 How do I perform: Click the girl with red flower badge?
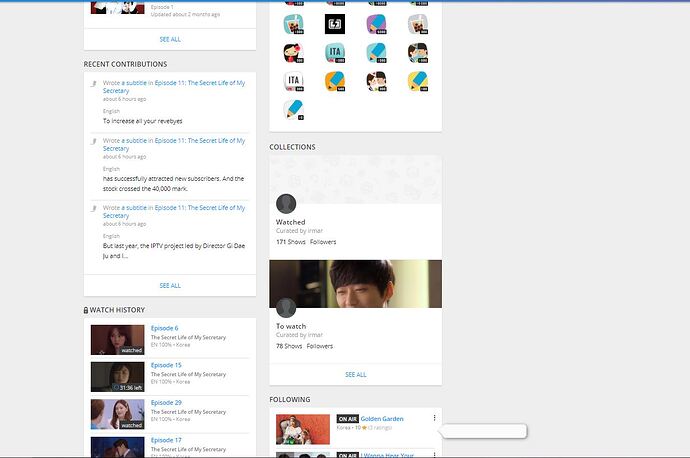293,52
